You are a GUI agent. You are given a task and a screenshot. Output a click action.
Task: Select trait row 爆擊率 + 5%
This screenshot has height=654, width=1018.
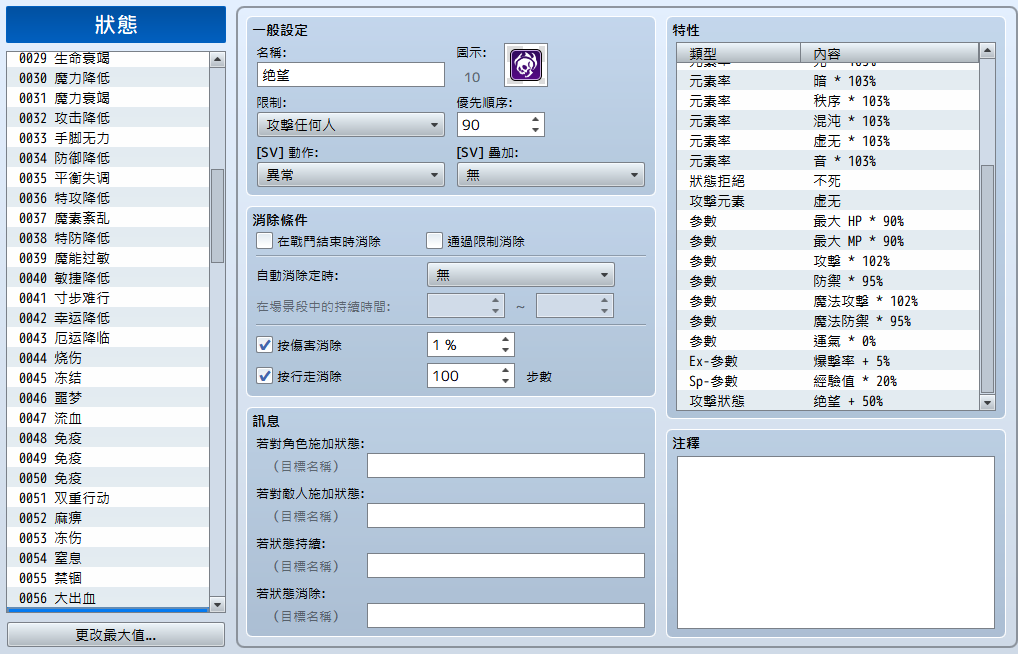click(828, 361)
